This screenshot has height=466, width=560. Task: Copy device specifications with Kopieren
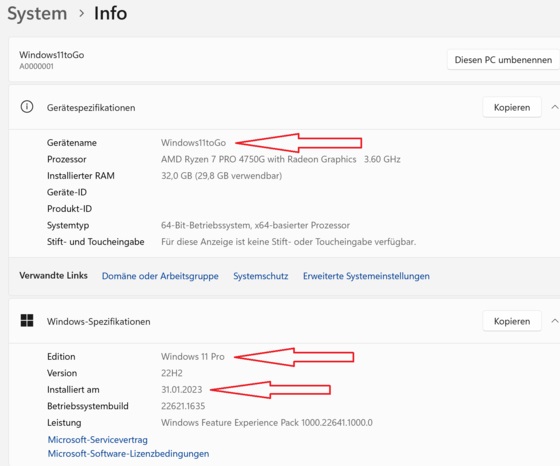point(512,107)
